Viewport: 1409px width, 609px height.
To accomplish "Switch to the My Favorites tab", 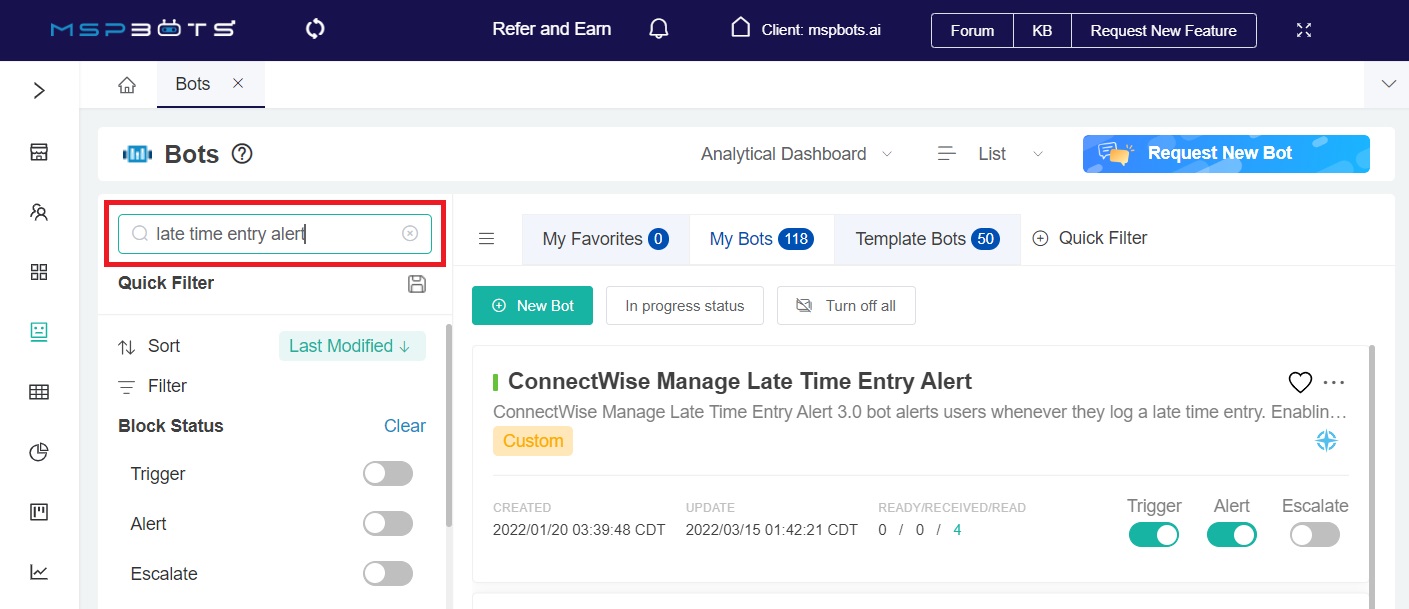I will (605, 239).
